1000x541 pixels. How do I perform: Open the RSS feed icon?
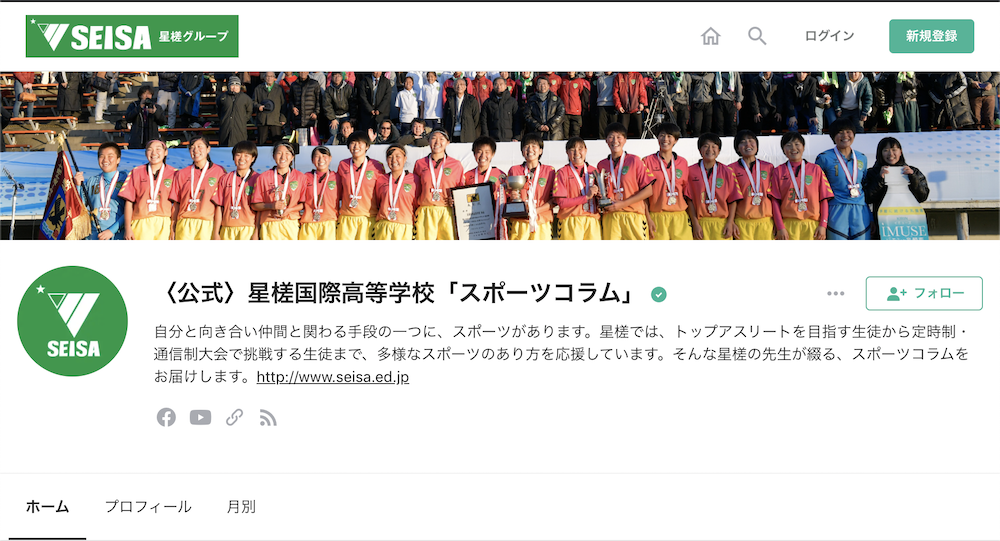[268, 418]
